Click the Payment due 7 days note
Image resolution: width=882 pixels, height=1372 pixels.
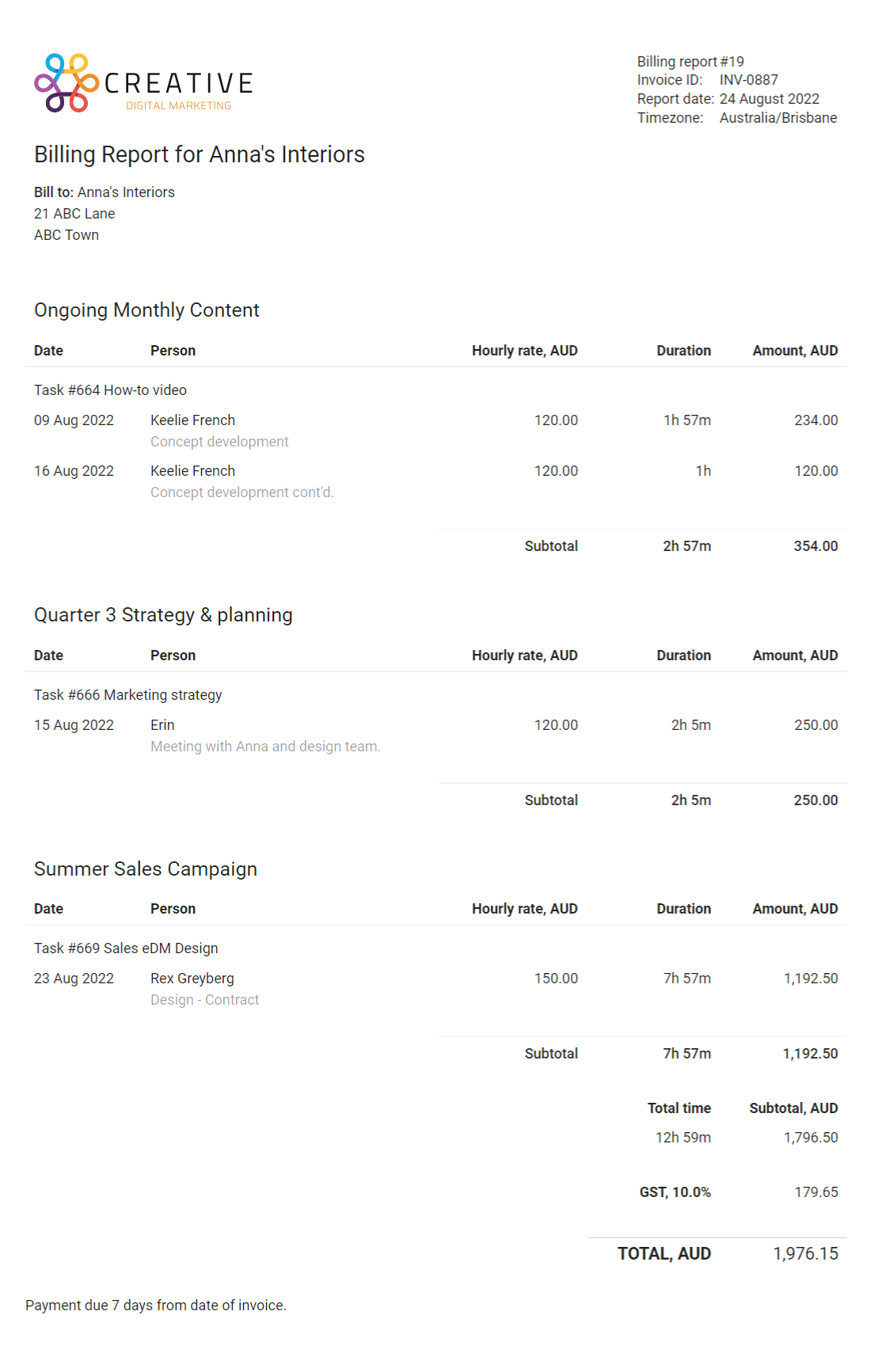[156, 1305]
